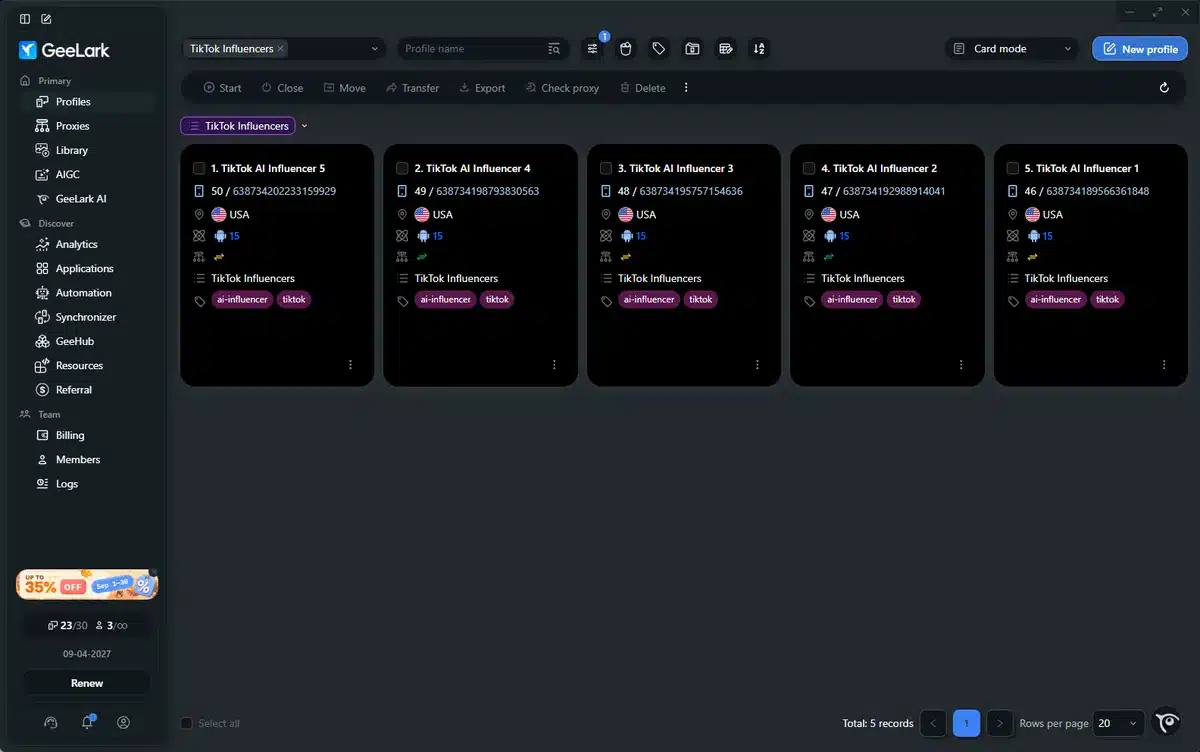The image size is (1200, 752).
Task: Open Rows per page dropdown showing 20
Action: click(x=1119, y=723)
